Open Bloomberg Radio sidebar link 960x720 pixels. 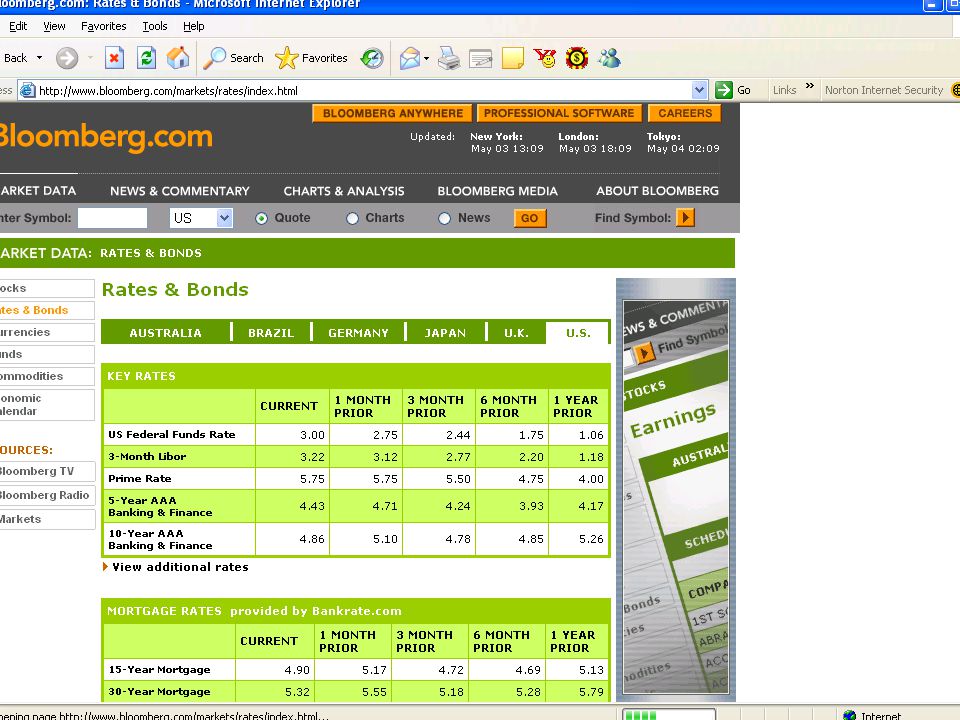(47, 495)
